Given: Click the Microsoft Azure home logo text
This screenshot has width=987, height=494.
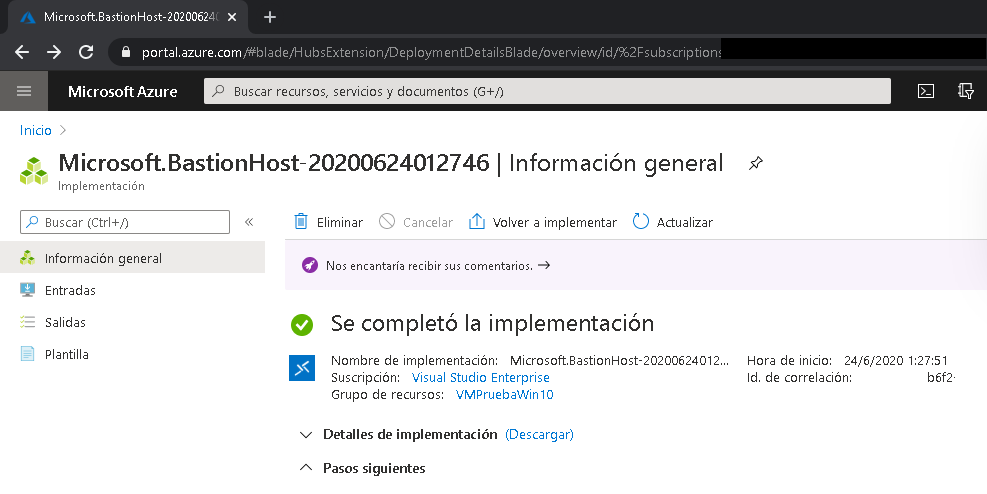Looking at the screenshot, I should point(123,91).
